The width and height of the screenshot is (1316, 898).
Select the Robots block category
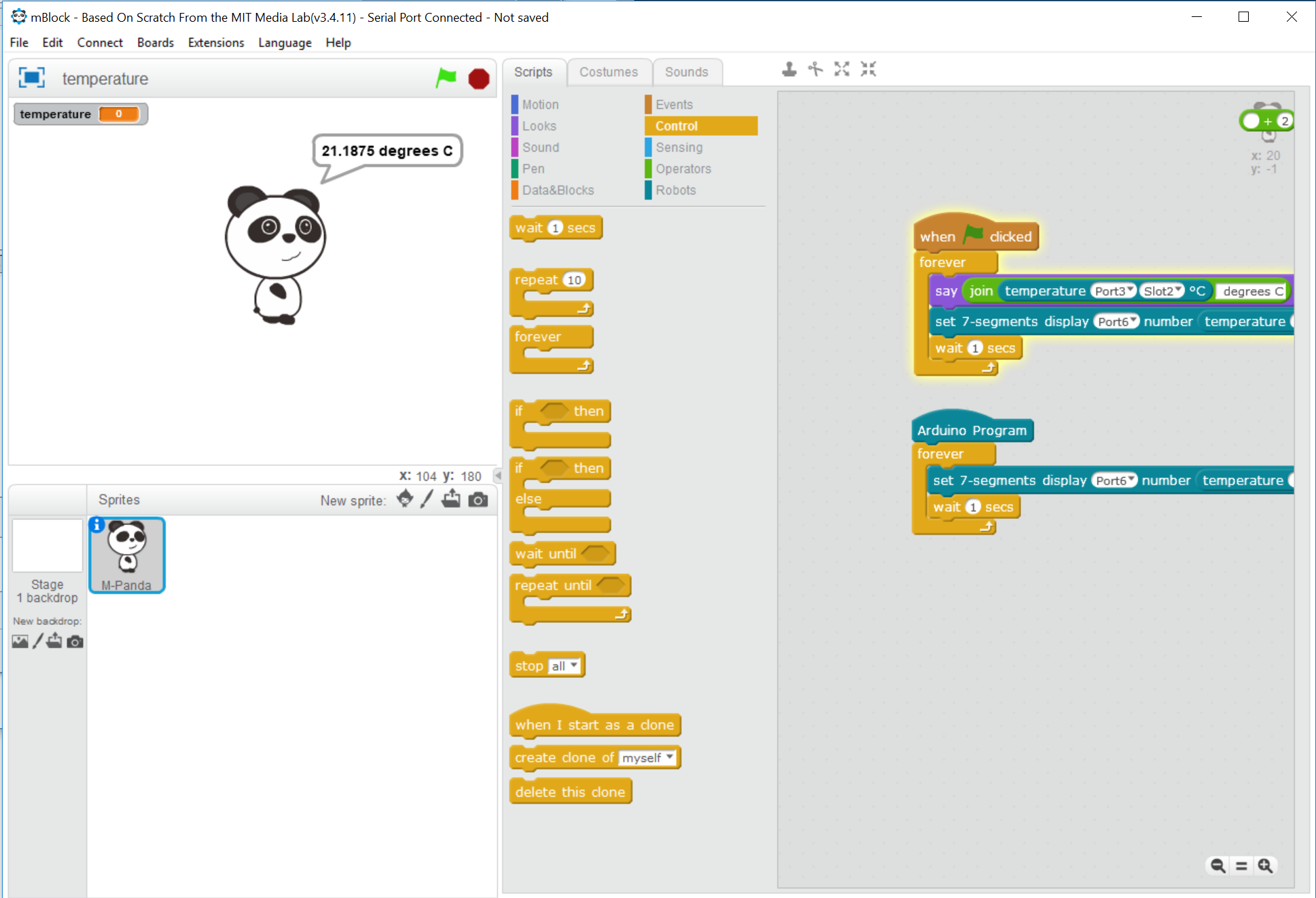[x=675, y=190]
